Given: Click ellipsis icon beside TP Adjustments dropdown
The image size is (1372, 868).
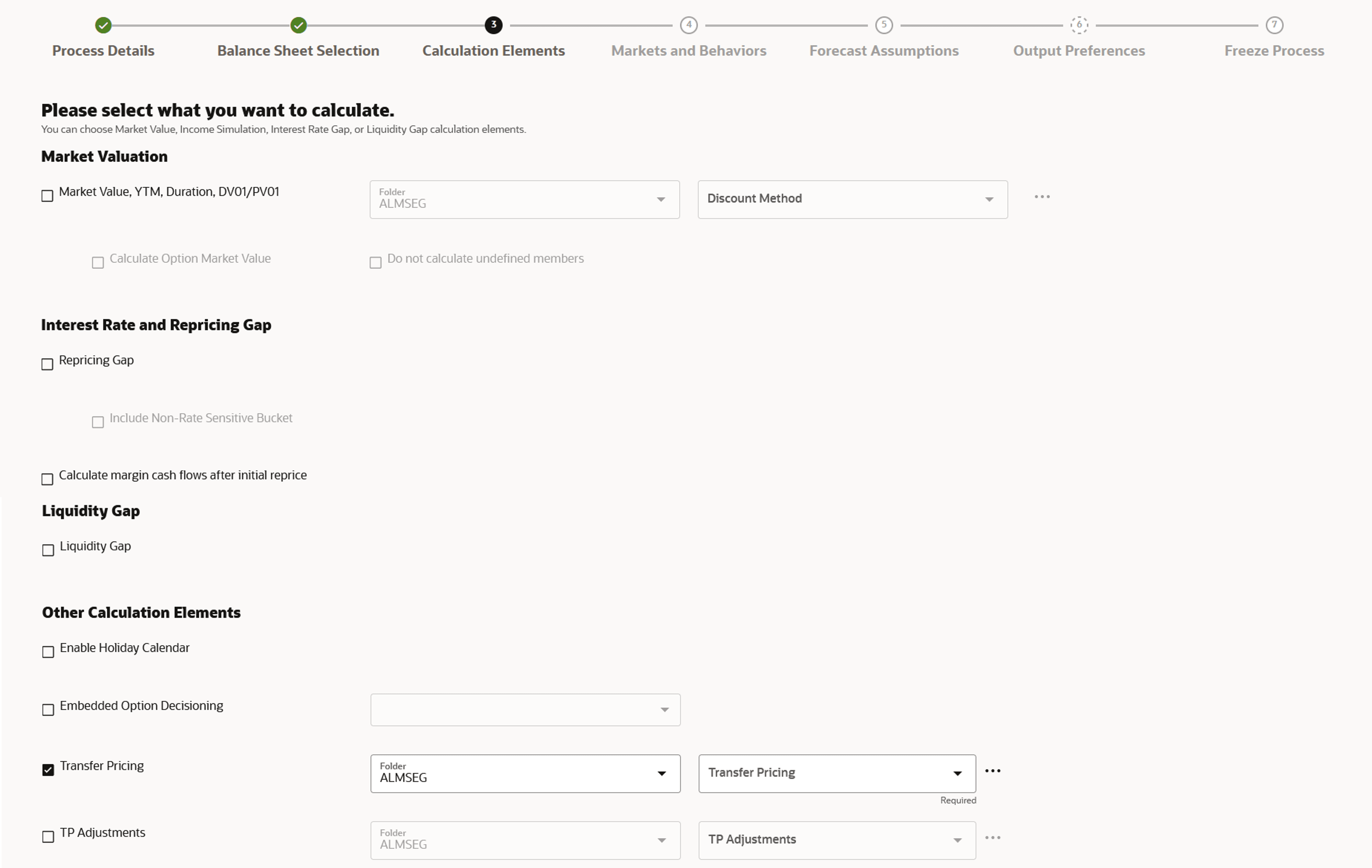Looking at the screenshot, I should (x=992, y=838).
